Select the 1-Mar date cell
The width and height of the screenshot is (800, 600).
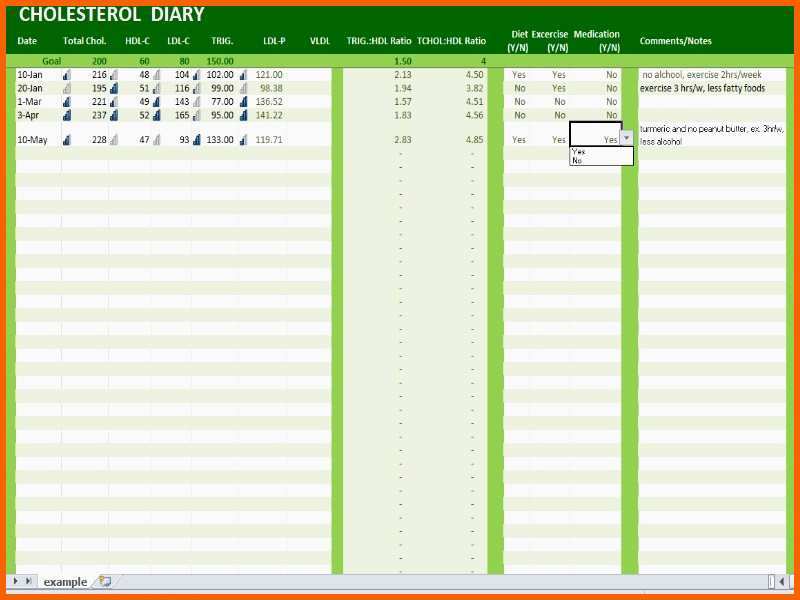tap(29, 102)
